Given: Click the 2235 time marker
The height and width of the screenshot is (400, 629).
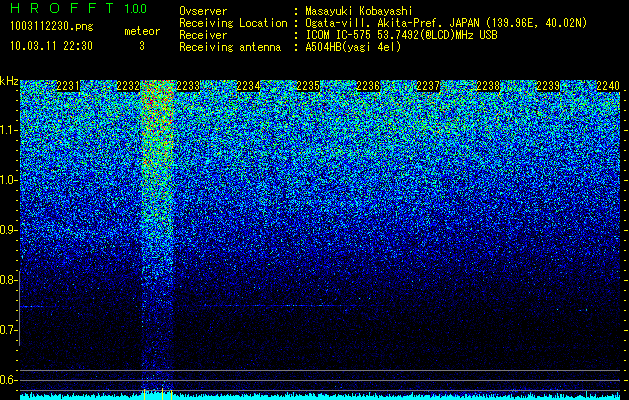Looking at the screenshot, I should (x=308, y=86).
